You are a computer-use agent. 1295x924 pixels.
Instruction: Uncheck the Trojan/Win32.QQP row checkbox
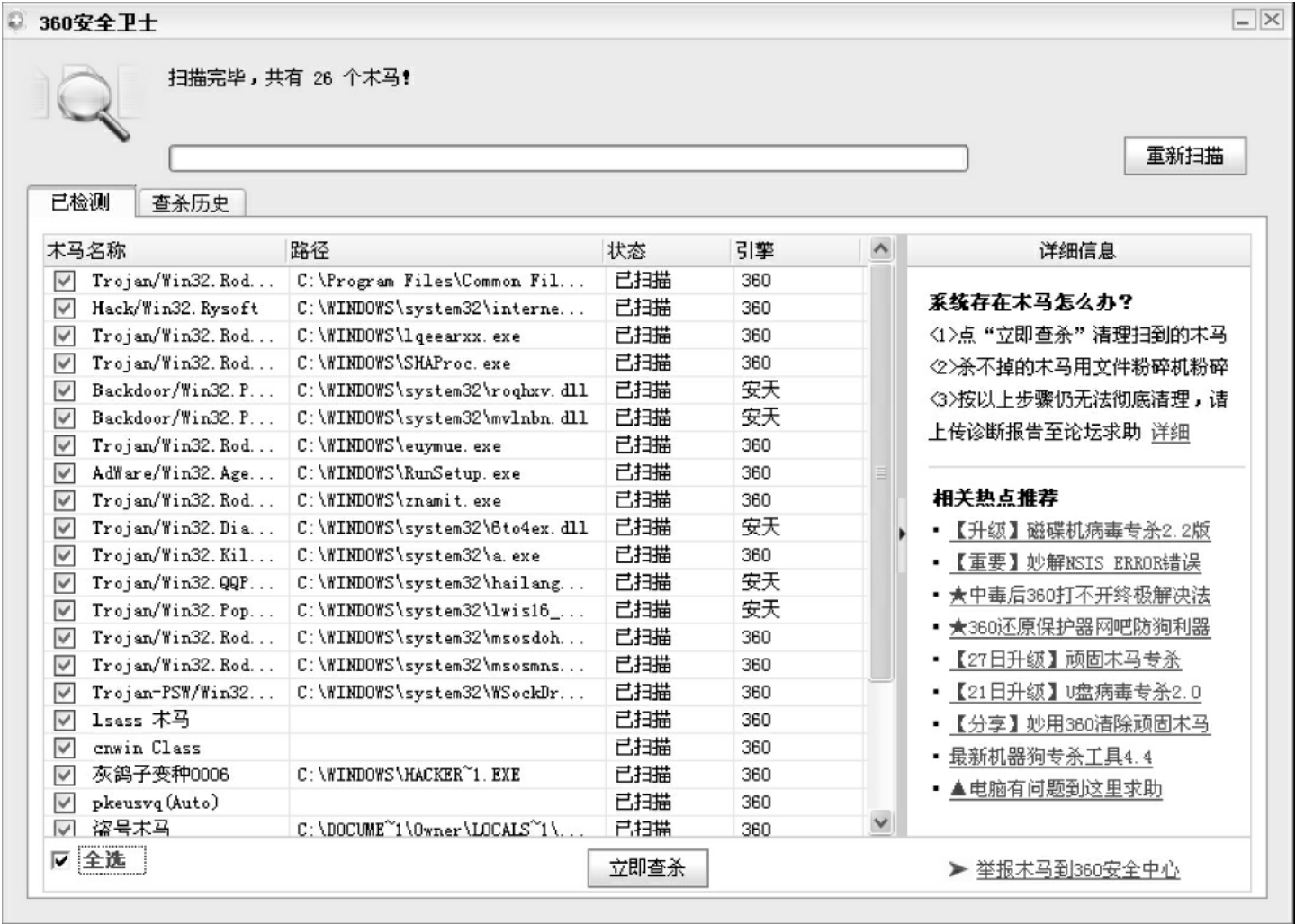click(64, 583)
